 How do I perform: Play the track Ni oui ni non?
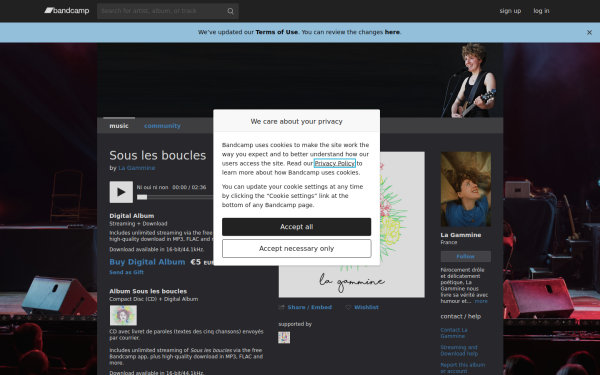click(x=121, y=192)
